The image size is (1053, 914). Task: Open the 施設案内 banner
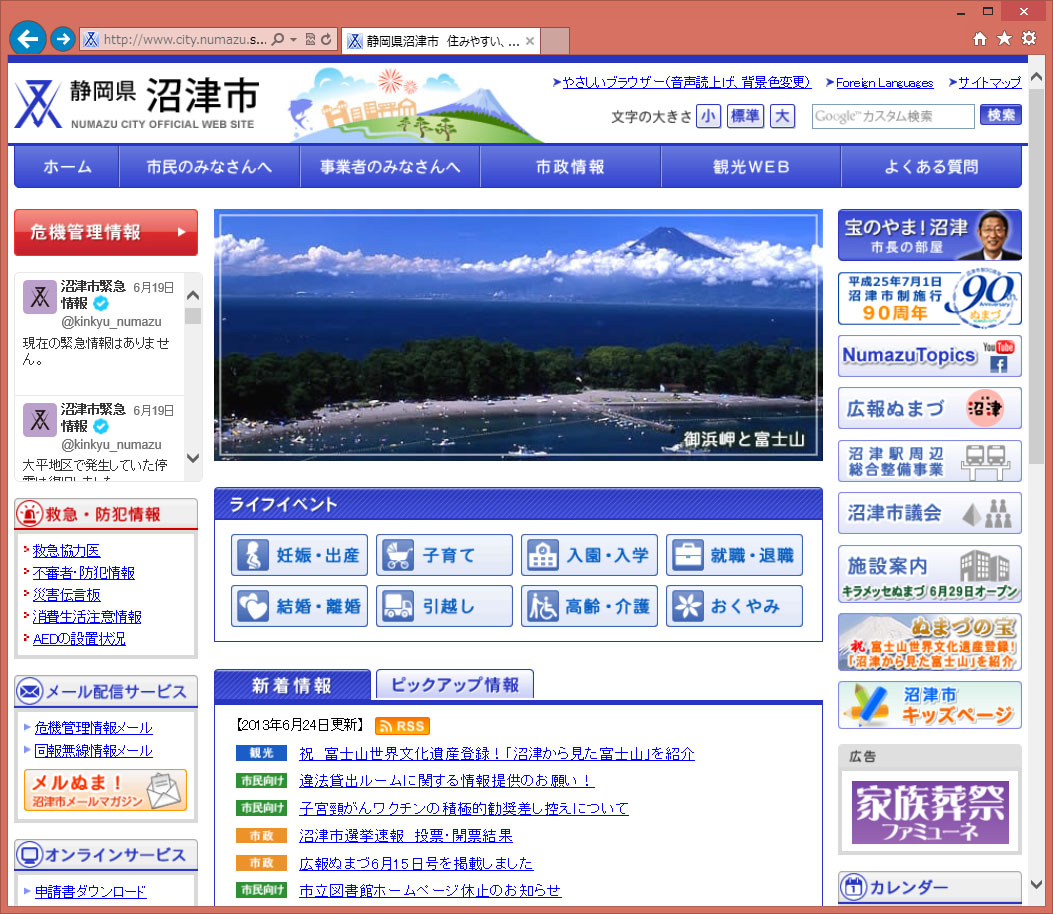point(929,574)
